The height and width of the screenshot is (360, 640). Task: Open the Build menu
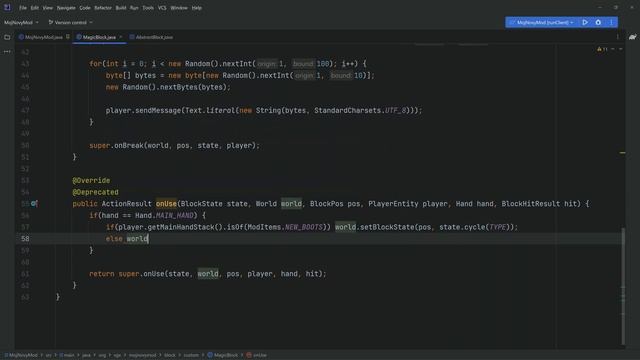(x=121, y=8)
